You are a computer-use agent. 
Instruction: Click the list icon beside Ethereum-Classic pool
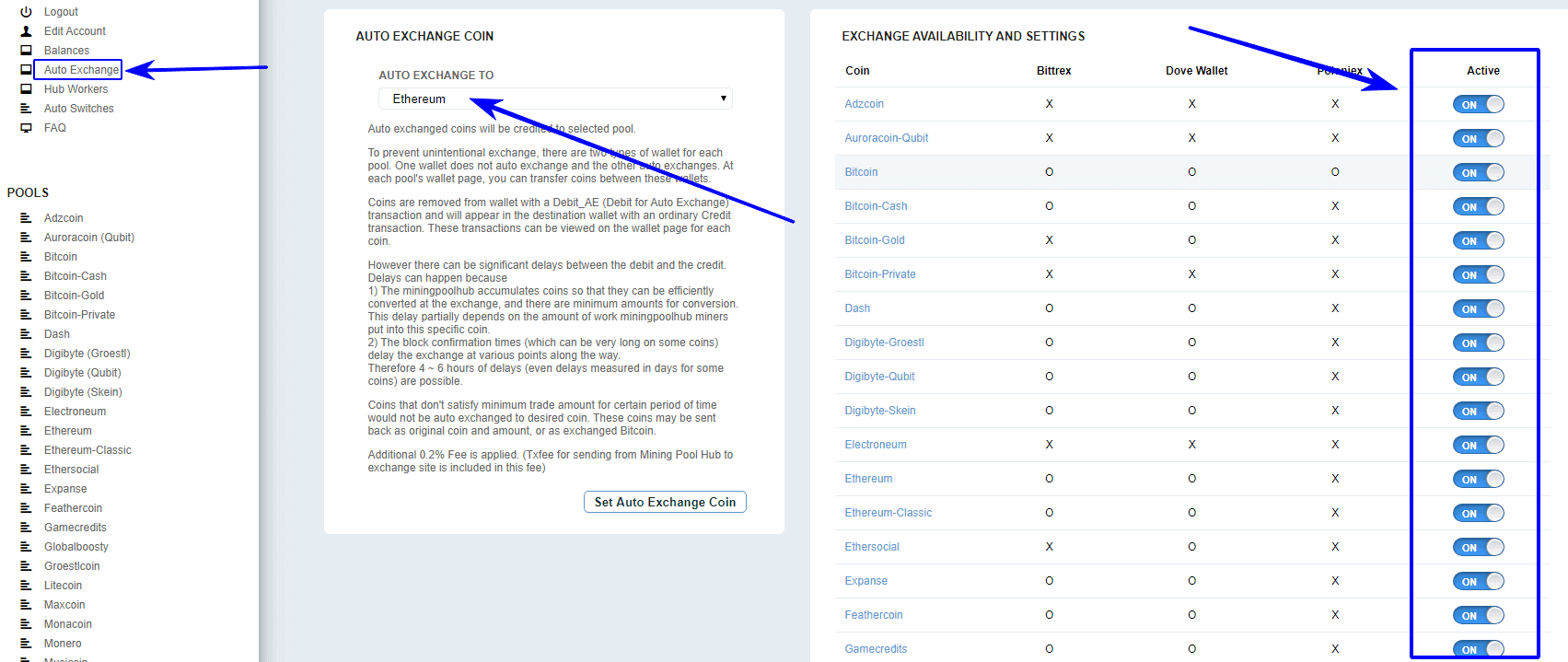26,450
